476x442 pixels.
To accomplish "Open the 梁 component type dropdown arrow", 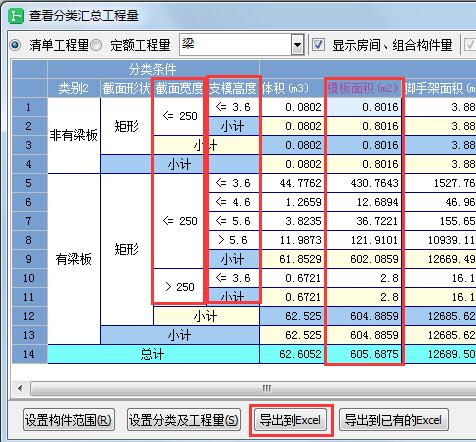I will click(298, 45).
